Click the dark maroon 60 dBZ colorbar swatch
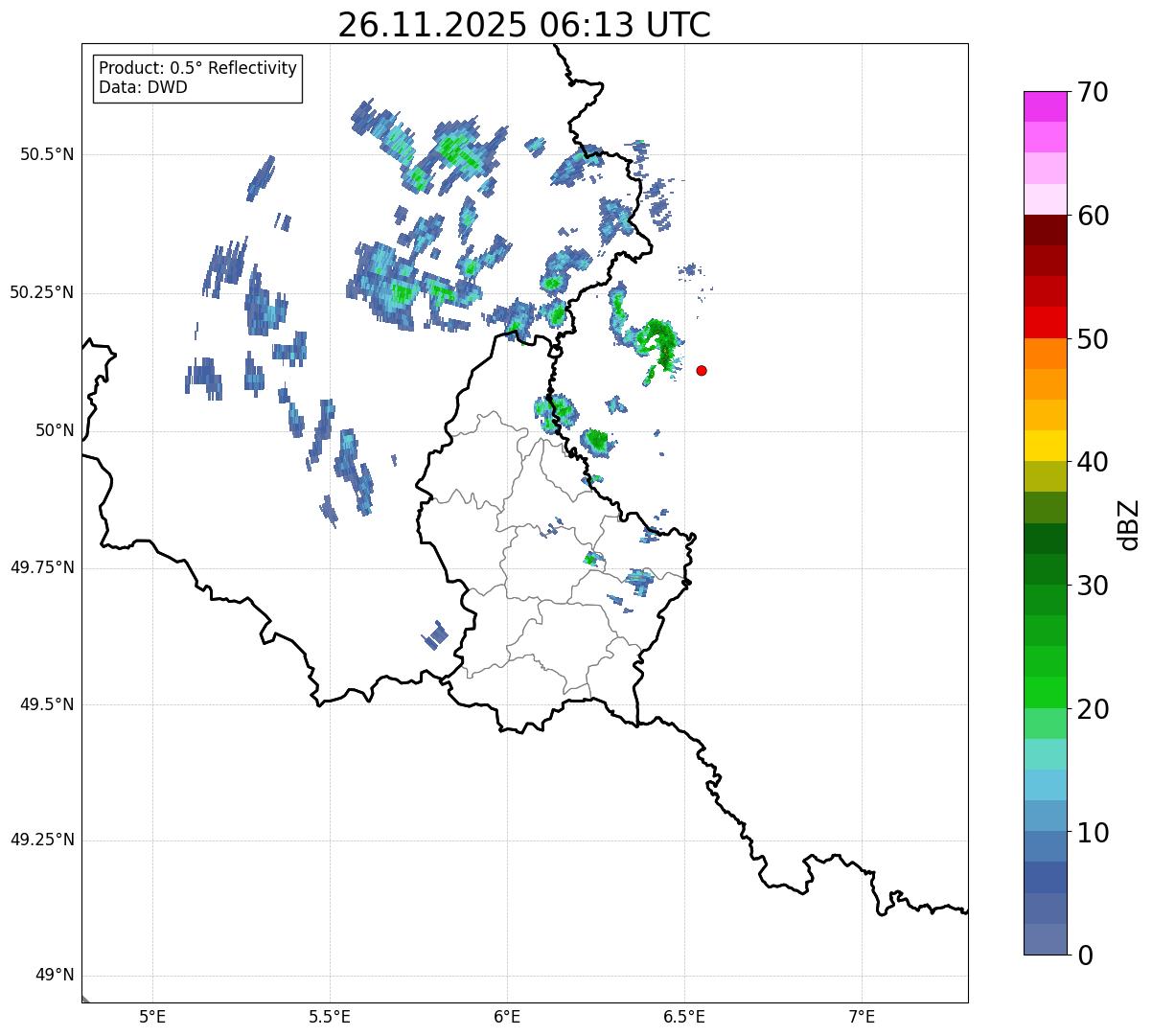Image resolution: width=1152 pixels, height=1036 pixels. click(1045, 230)
